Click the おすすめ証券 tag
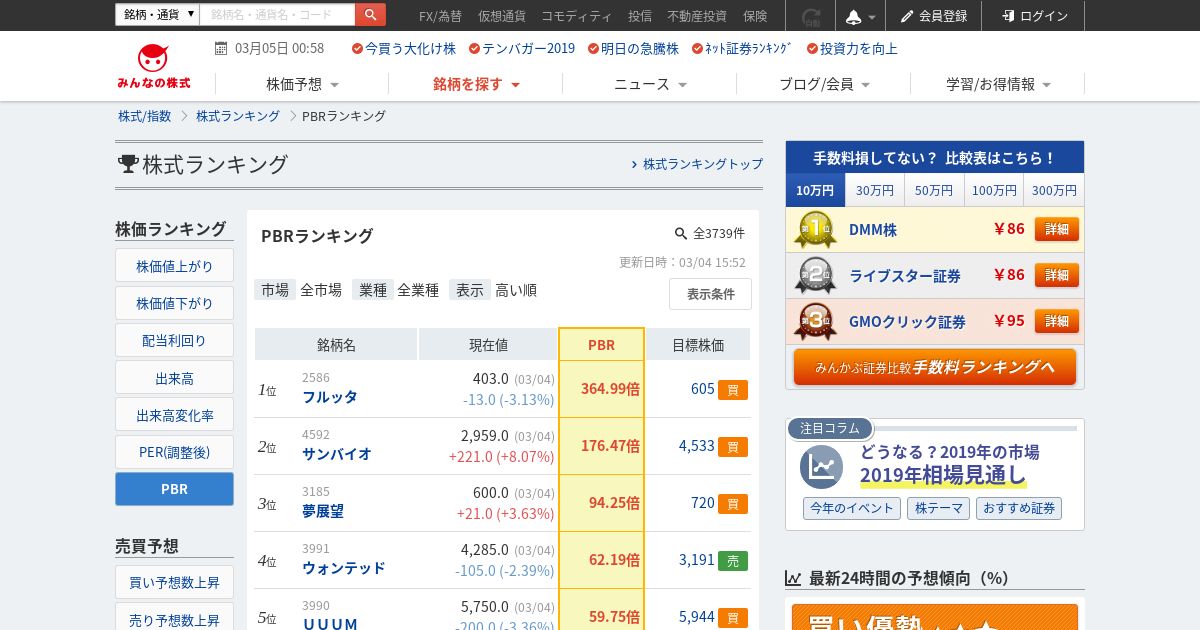 pos(1019,508)
